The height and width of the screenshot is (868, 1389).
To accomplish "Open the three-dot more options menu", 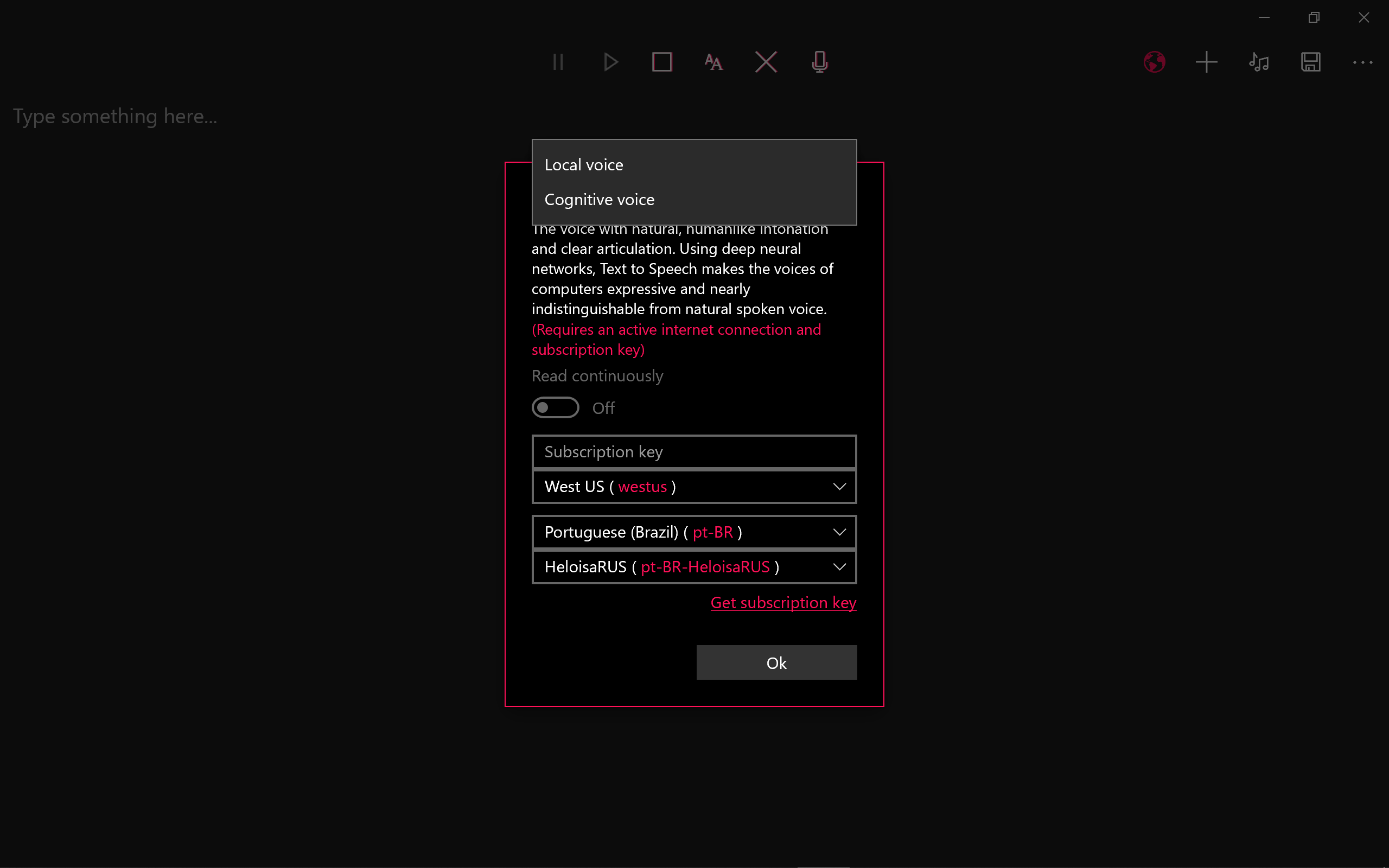I will [1362, 62].
